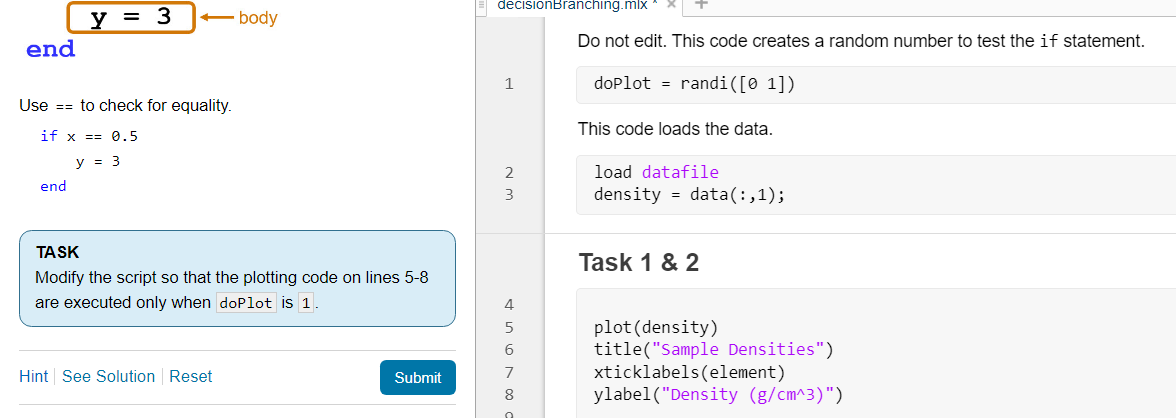Viewport: 1176px width, 418px height.
Task: Click the empty code line 4
Action: click(800, 305)
